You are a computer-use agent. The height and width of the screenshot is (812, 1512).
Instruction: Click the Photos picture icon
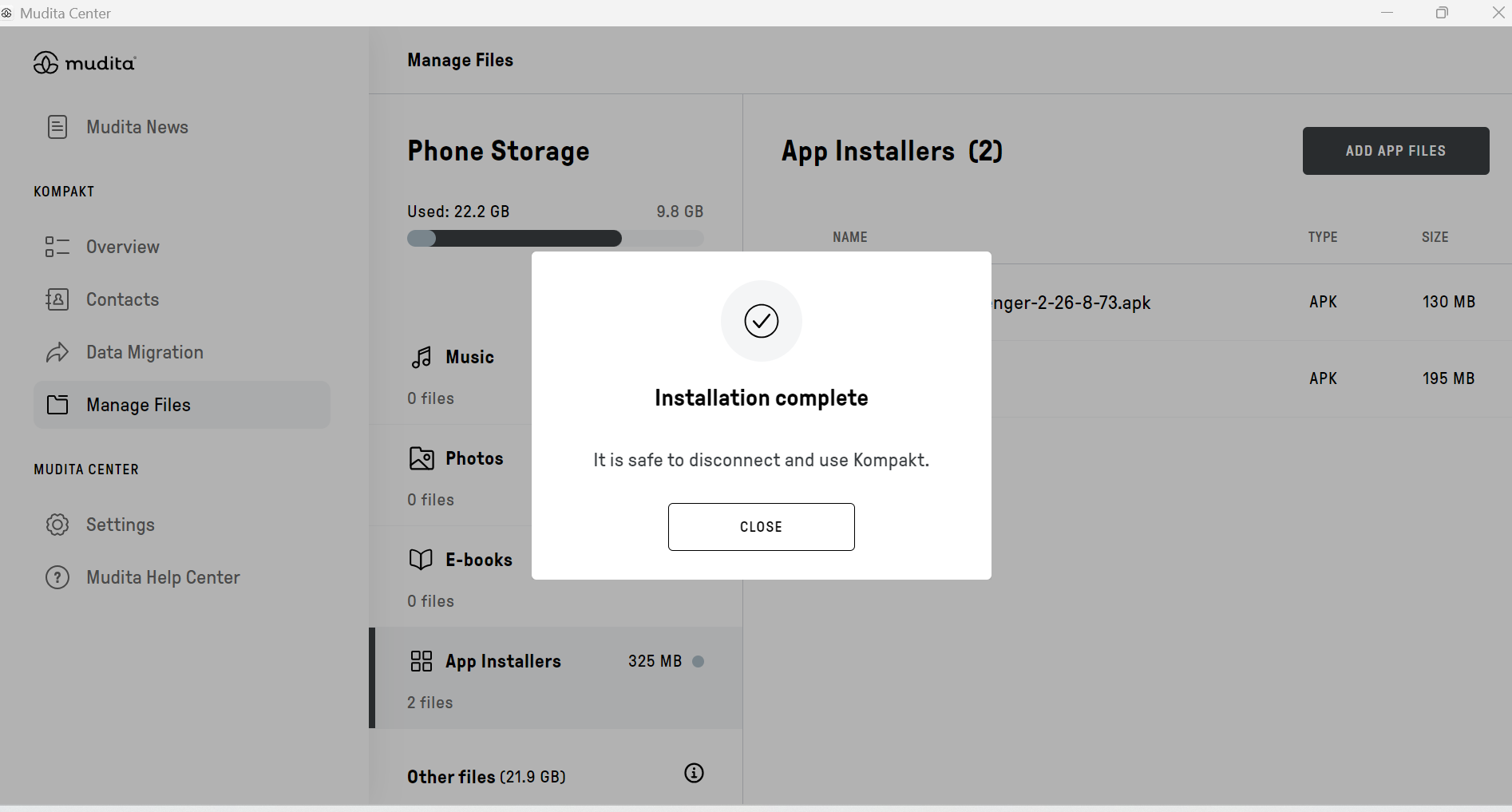421,458
